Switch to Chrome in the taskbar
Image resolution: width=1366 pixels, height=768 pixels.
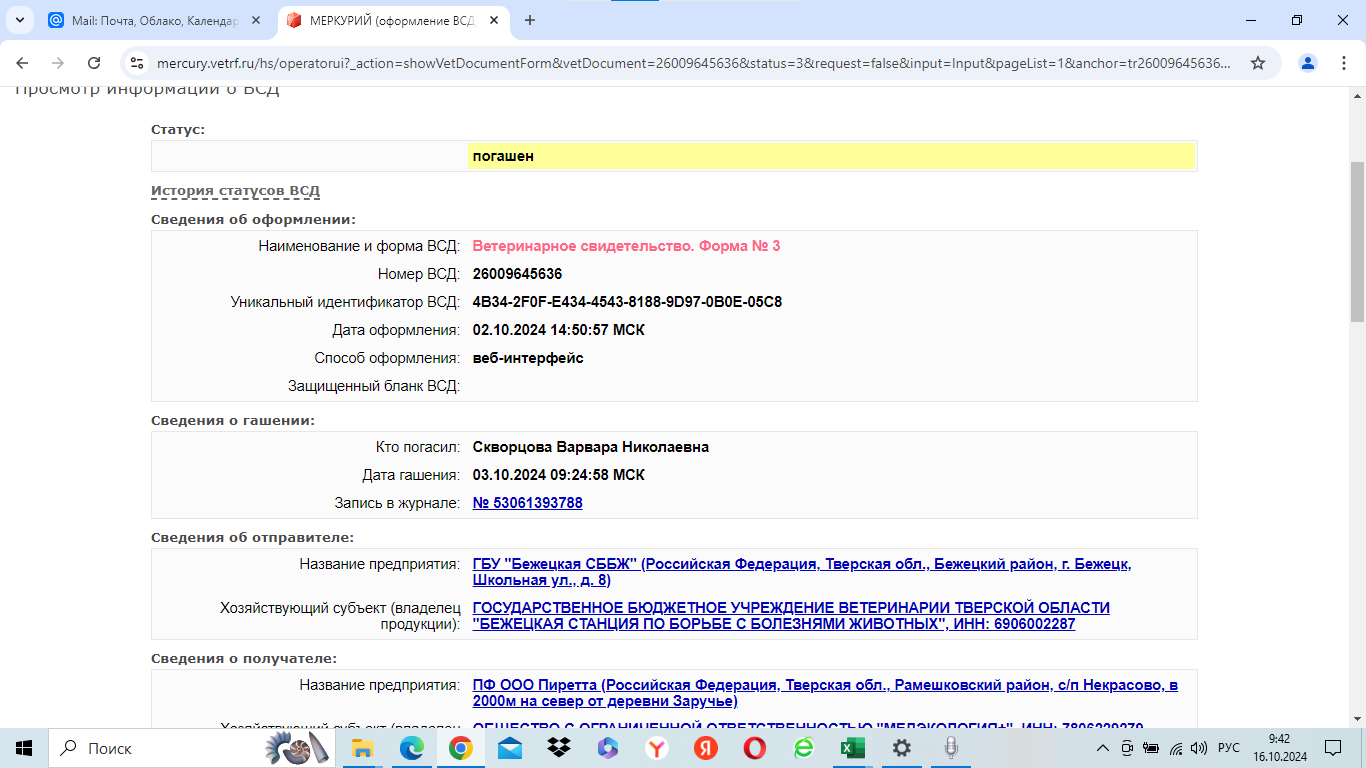click(461, 748)
